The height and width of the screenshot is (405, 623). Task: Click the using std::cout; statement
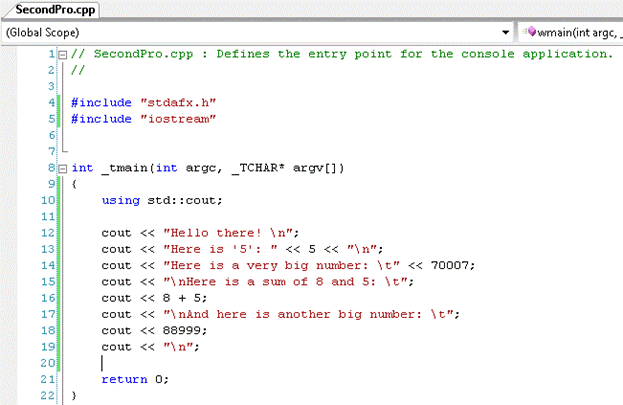tap(162, 200)
